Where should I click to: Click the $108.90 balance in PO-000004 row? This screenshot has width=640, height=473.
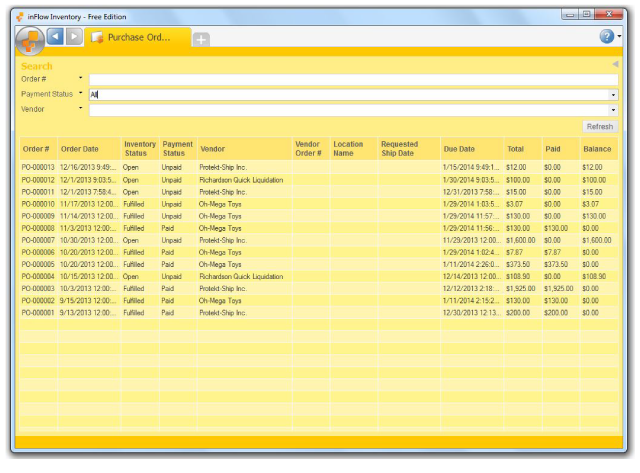[x=594, y=276]
